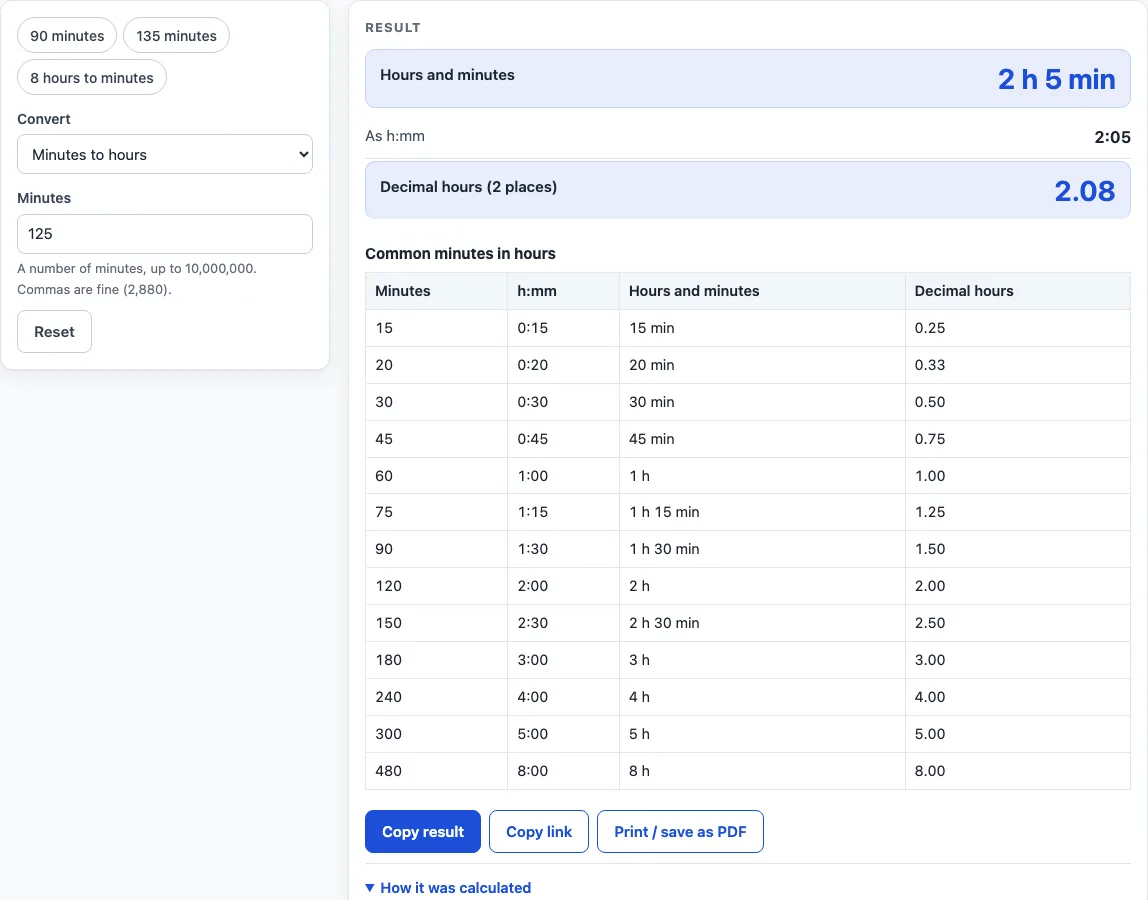Click the 4.00 decimal hours cell

pos(1018,697)
